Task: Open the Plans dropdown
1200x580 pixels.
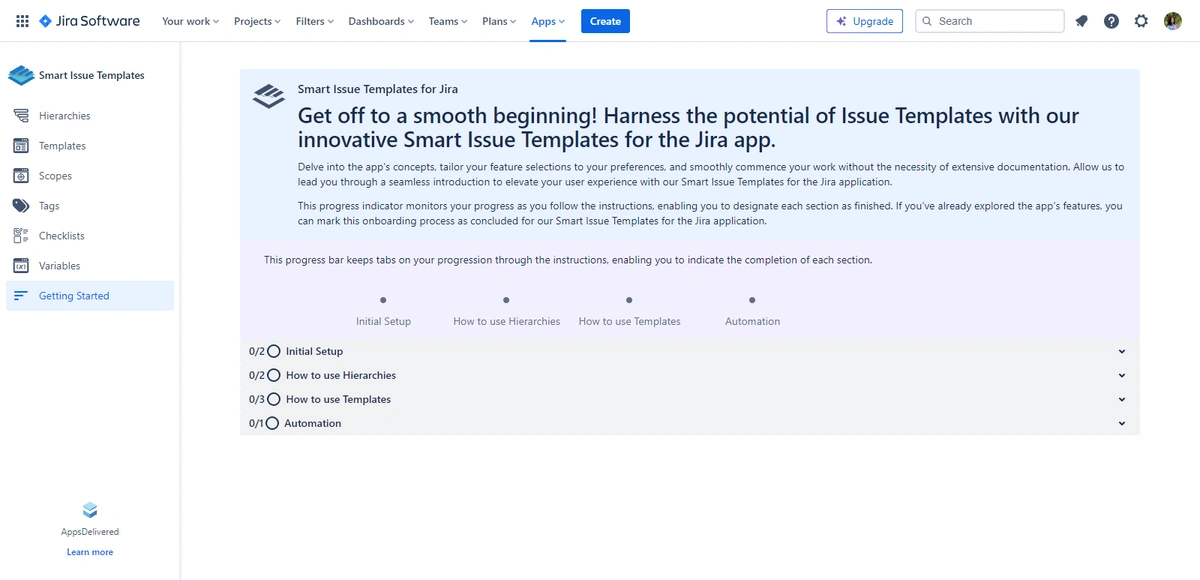Action: pyautogui.click(x=499, y=21)
